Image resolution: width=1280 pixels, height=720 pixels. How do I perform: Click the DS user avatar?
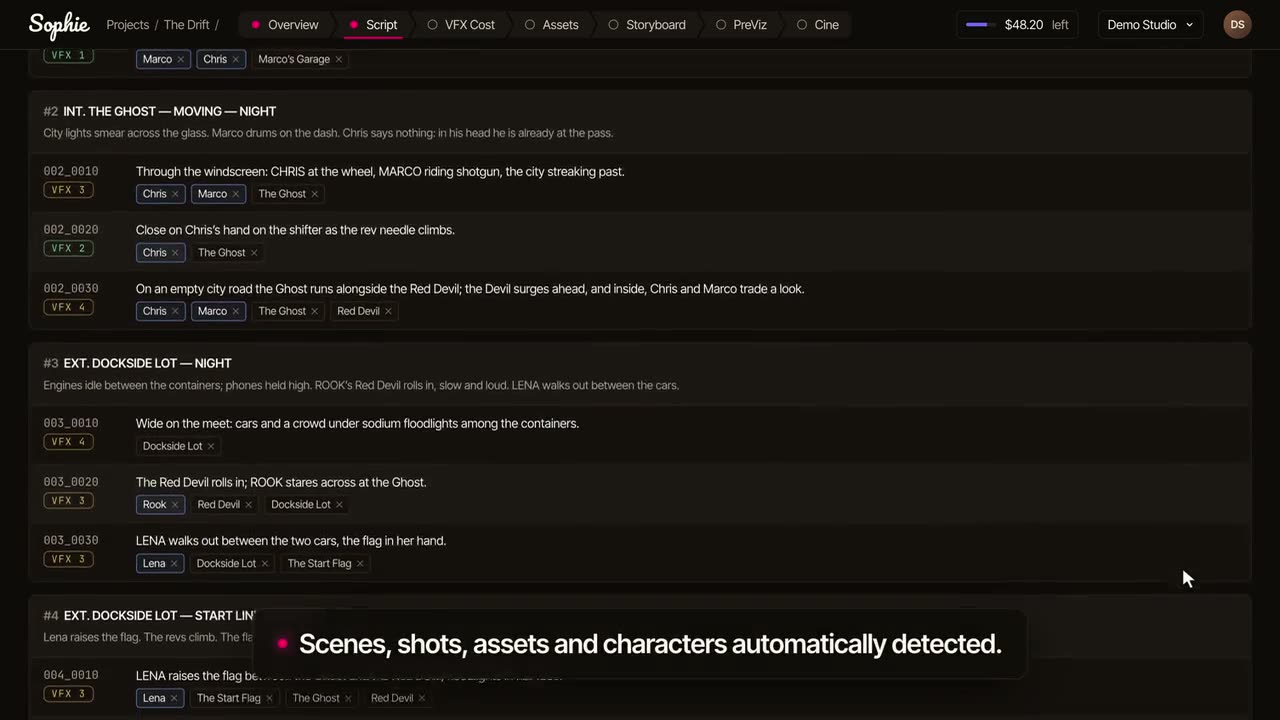(x=1237, y=25)
